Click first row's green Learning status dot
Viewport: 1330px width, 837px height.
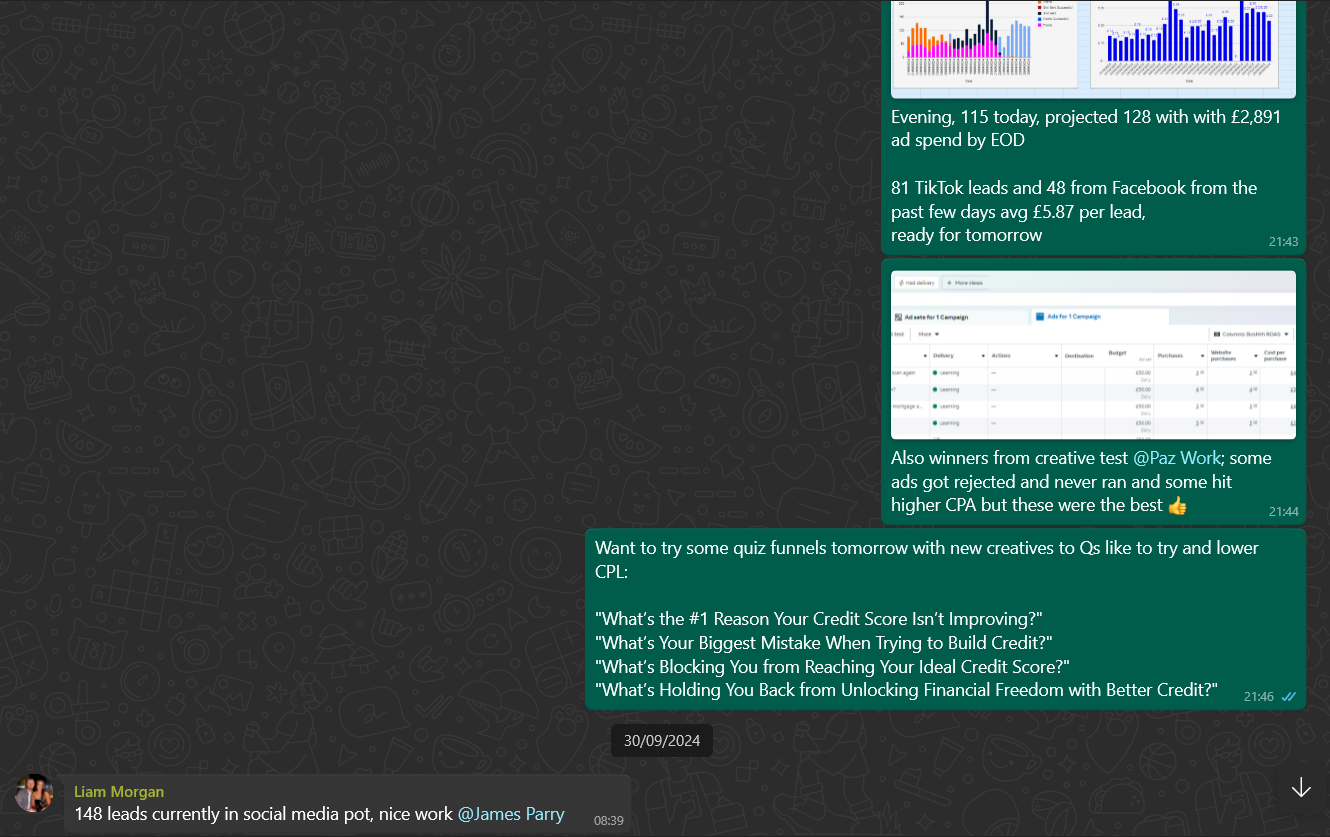(x=935, y=373)
